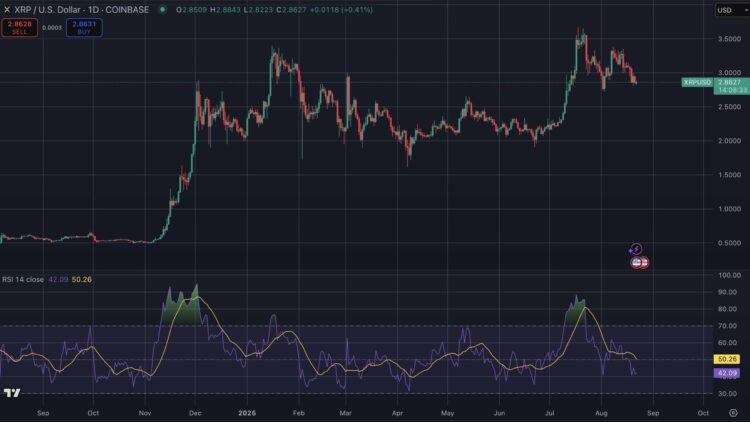The image size is (750, 422).
Task: Click the low value L2.8223
Action: click(x=258, y=10)
